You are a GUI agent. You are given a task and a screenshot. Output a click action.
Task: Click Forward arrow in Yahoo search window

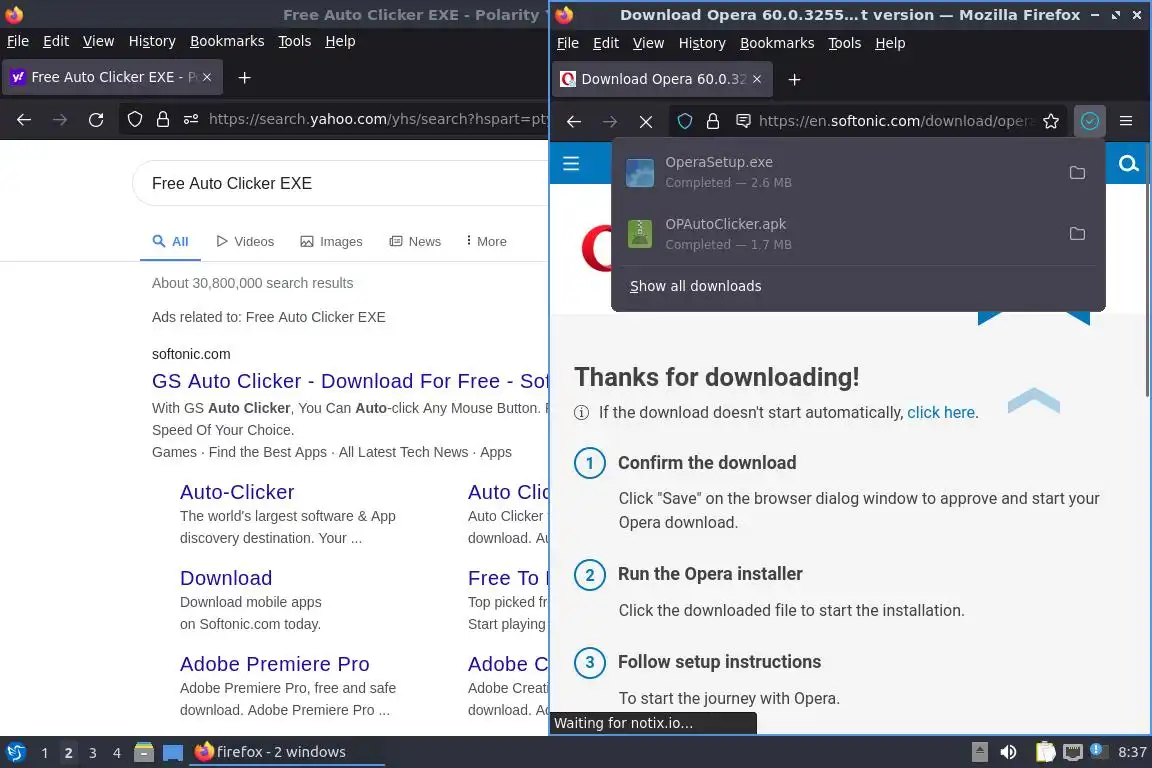(x=60, y=120)
